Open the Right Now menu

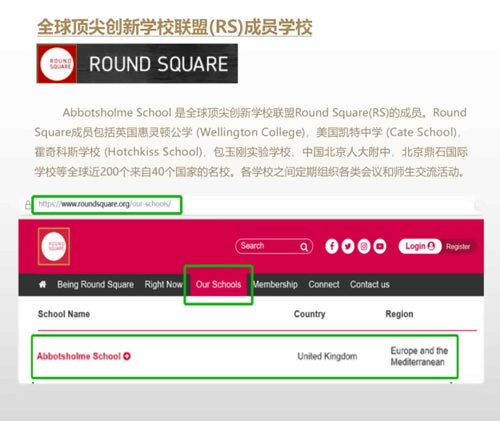pyautogui.click(x=163, y=284)
